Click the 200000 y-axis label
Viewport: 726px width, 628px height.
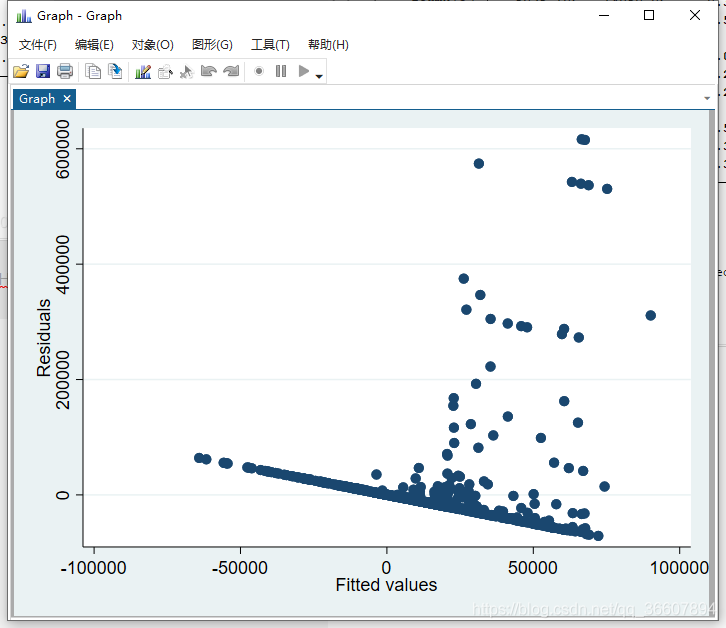(62, 380)
